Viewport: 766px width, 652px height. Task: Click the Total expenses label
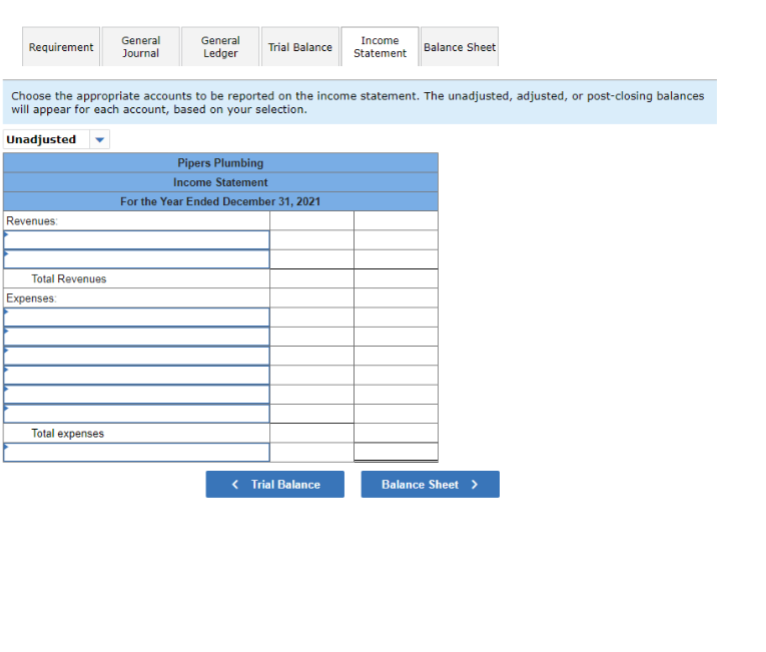pos(68,433)
